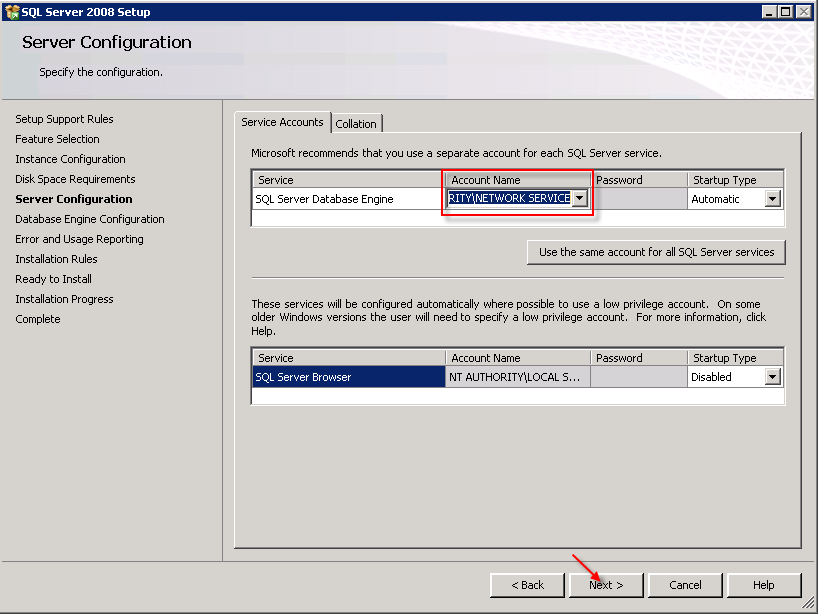This screenshot has width=818, height=615.
Task: Click the Database Engine password field
Action: coord(639,199)
